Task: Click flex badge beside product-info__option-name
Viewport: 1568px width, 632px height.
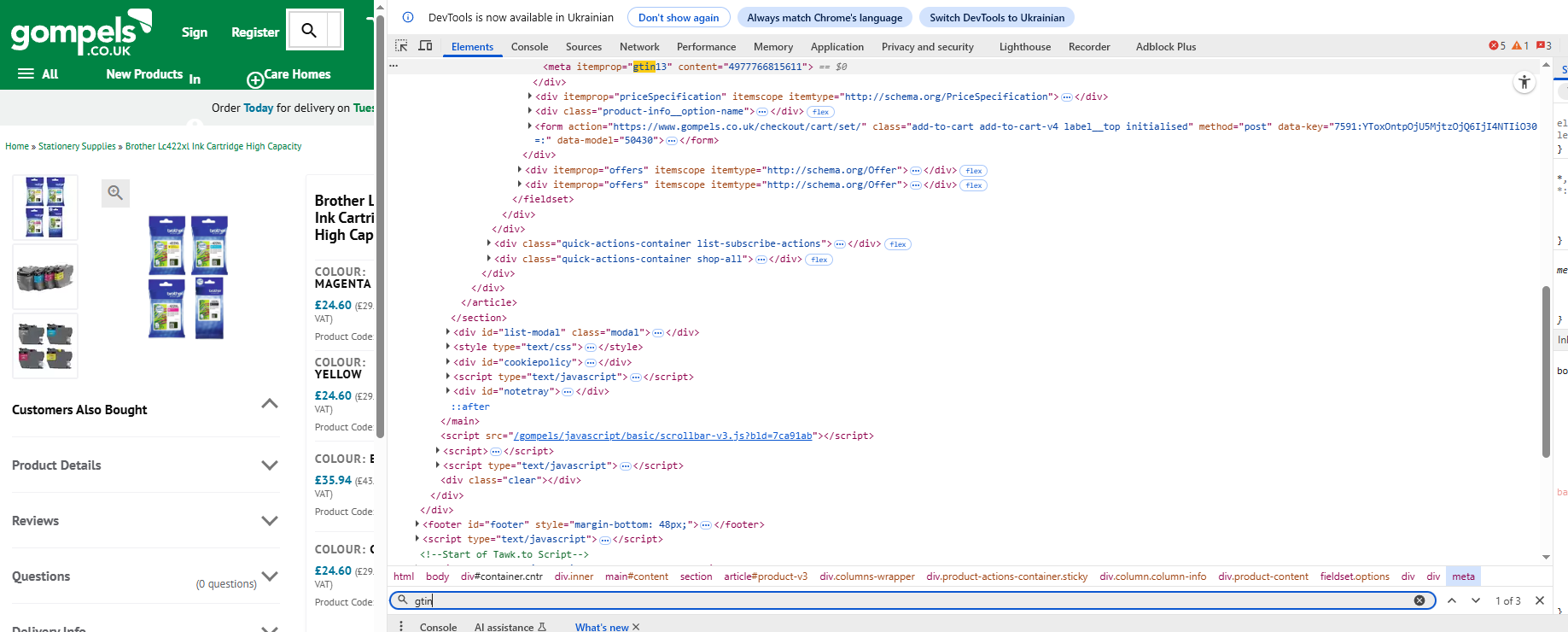Action: (821, 112)
